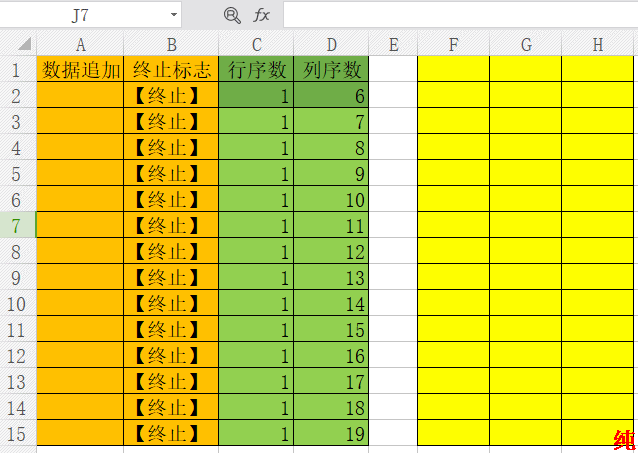This screenshot has height=453, width=638.
Task: Open the fx insert function button
Action: [261, 15]
